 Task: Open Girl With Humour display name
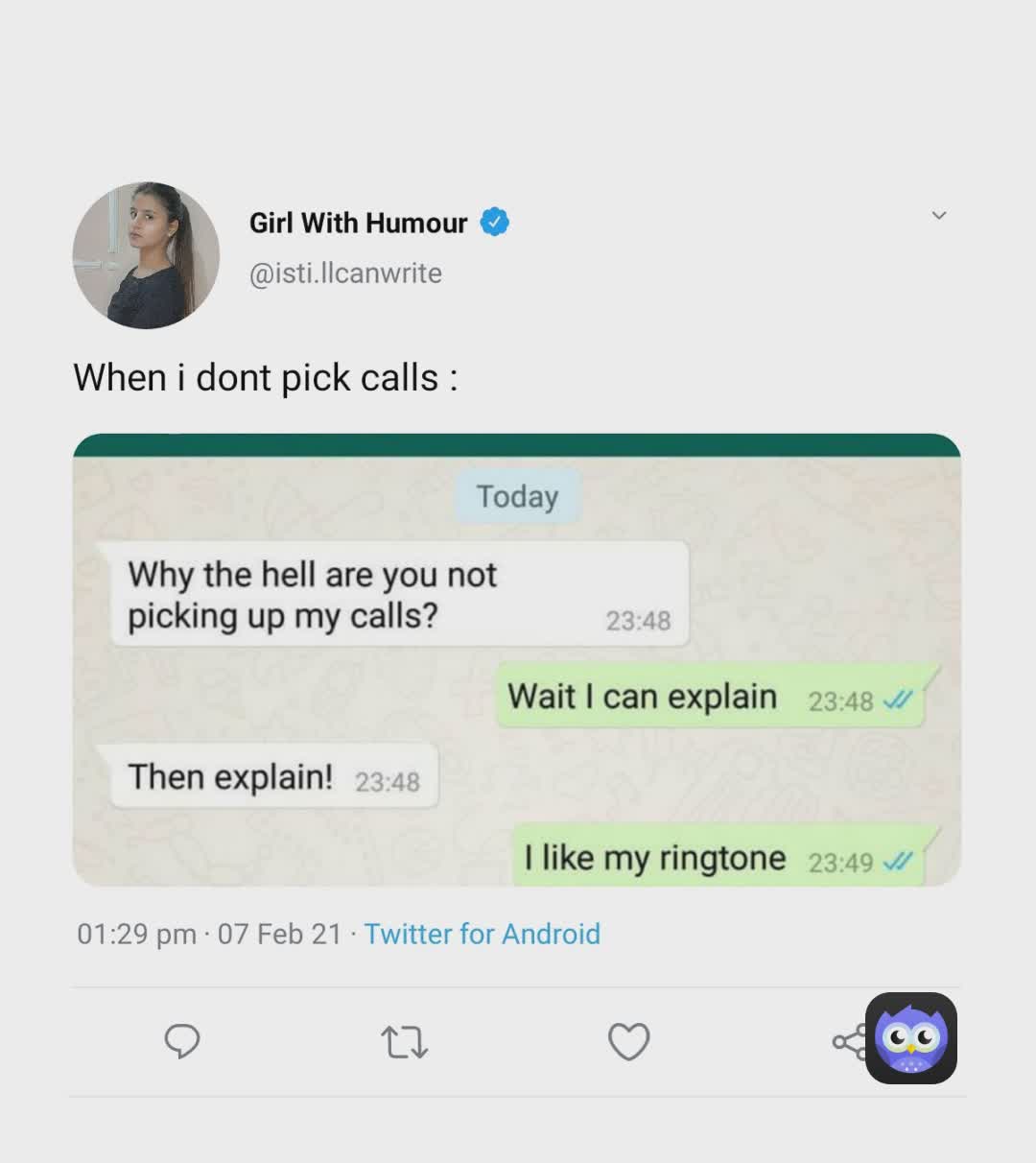(358, 223)
